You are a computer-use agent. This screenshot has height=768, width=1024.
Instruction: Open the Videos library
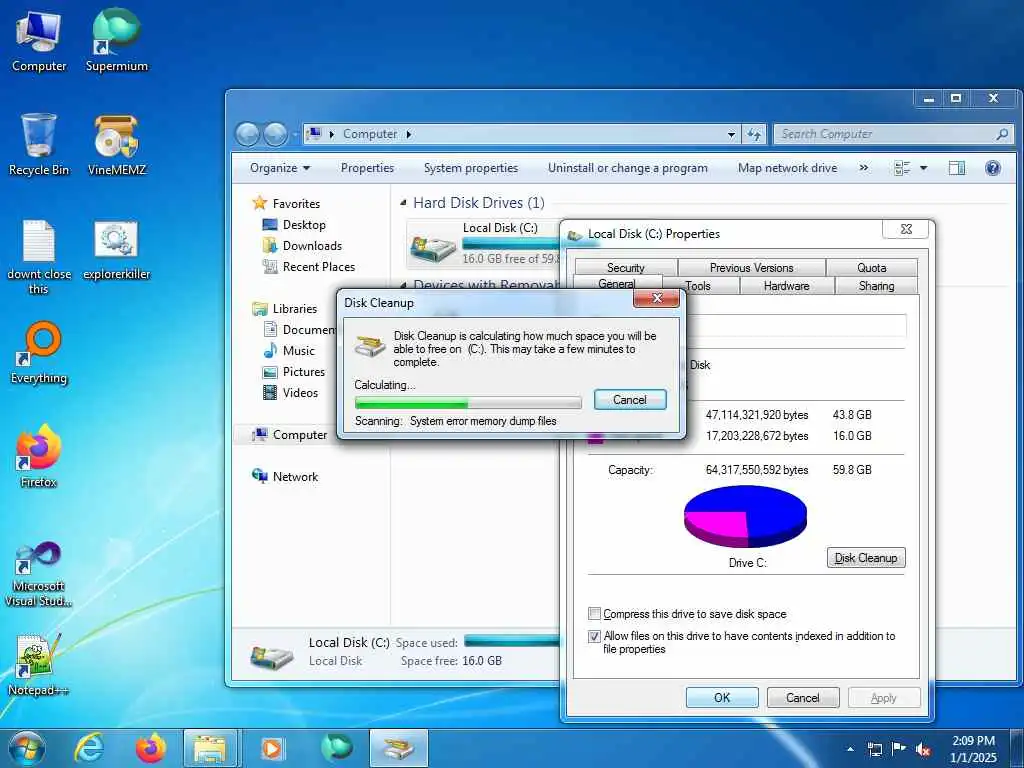300,392
